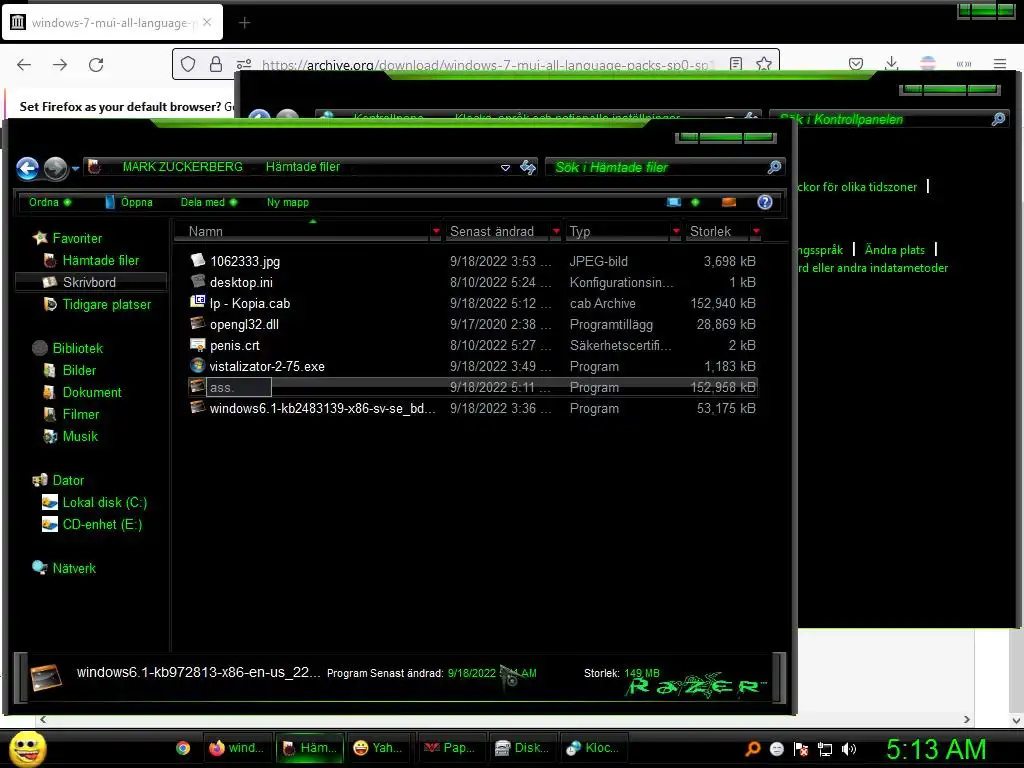
Task: Click the MARK ZUCKERBERG breadcrumb
Action: coord(182,167)
